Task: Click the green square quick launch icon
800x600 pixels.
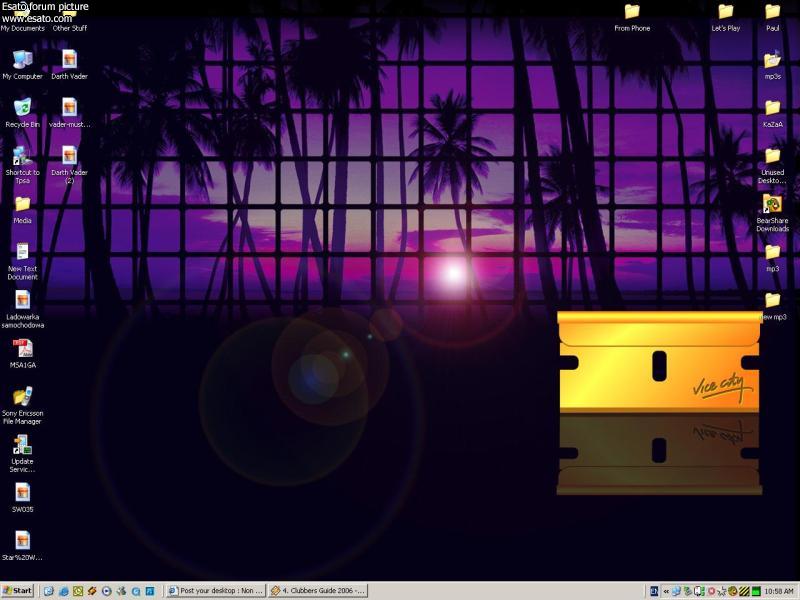Action: pyautogui.click(x=78, y=591)
